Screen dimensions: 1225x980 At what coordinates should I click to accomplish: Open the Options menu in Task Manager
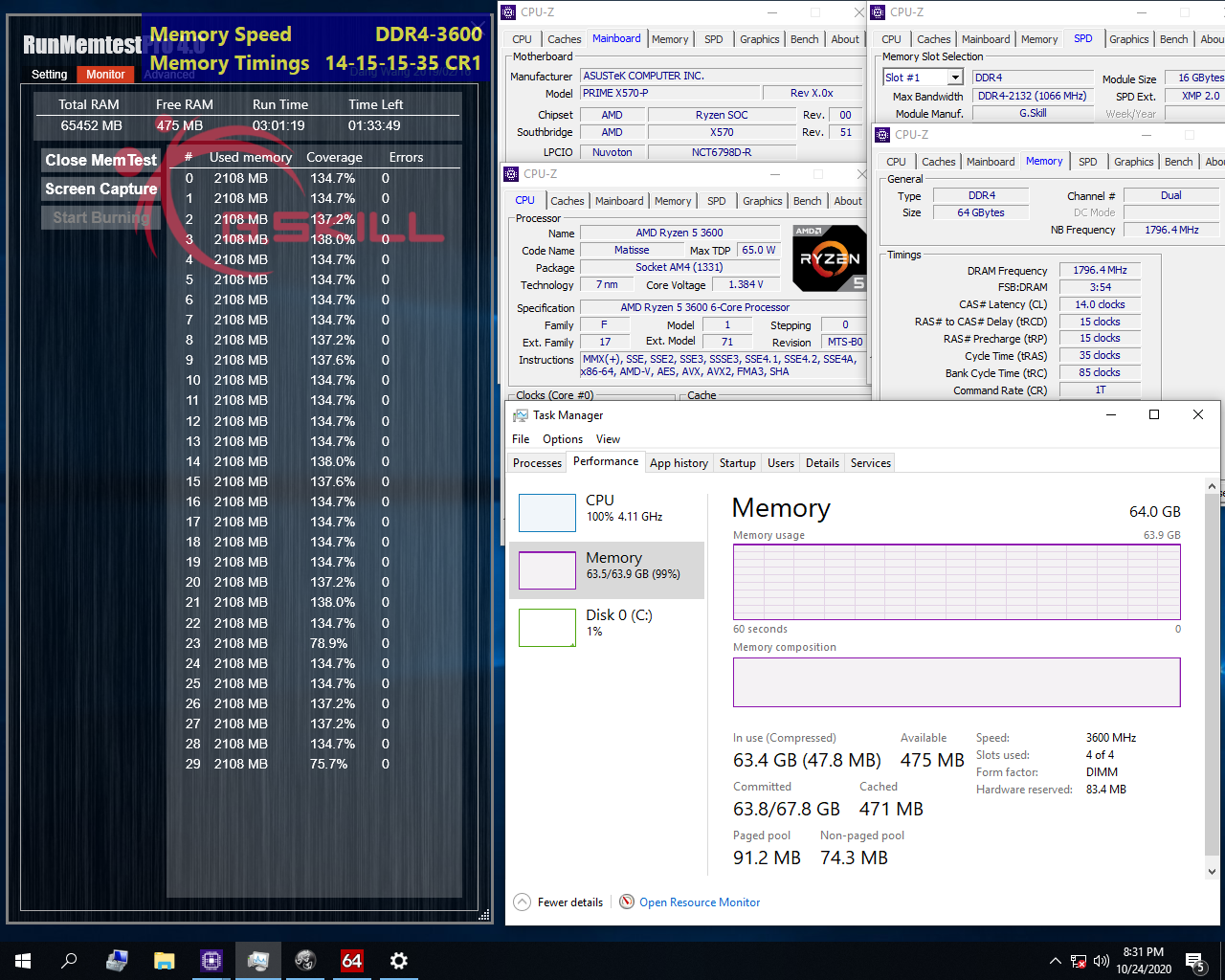[562, 438]
